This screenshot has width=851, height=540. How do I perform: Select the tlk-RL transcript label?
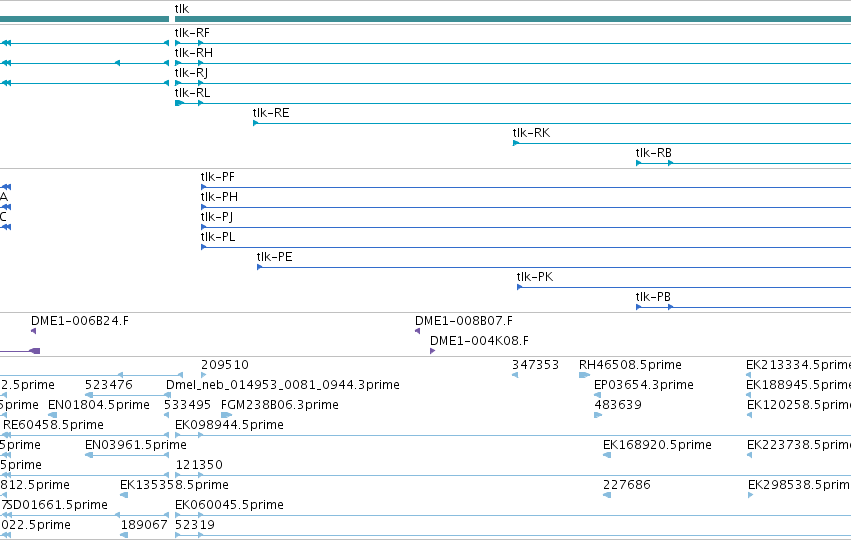coord(192,93)
